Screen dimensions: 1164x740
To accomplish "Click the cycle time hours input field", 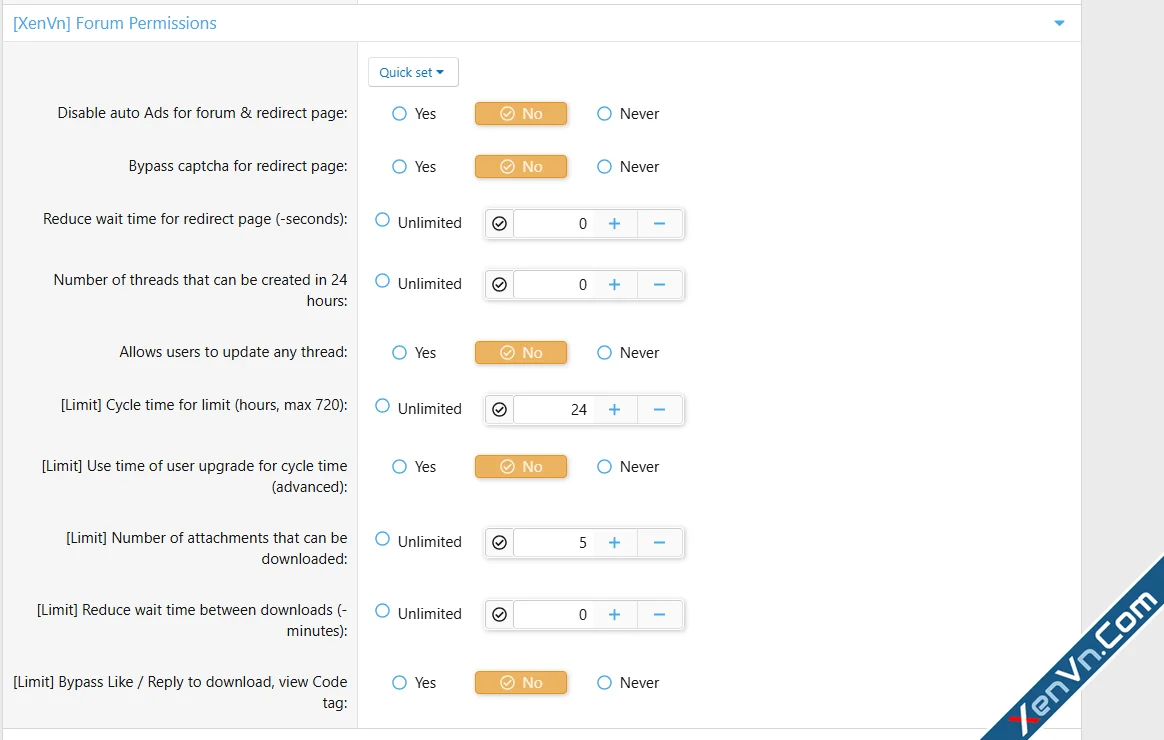I will [x=554, y=410].
